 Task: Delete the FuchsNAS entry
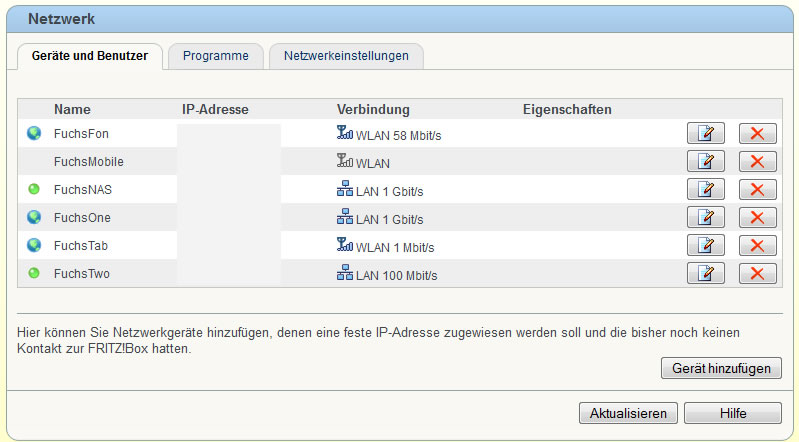coord(757,189)
